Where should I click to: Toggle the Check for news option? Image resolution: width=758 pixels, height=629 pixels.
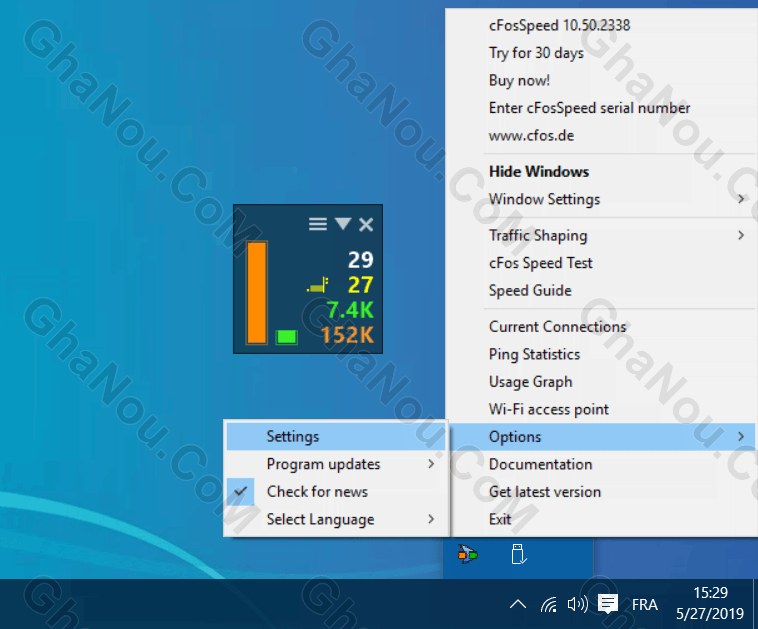(336, 492)
